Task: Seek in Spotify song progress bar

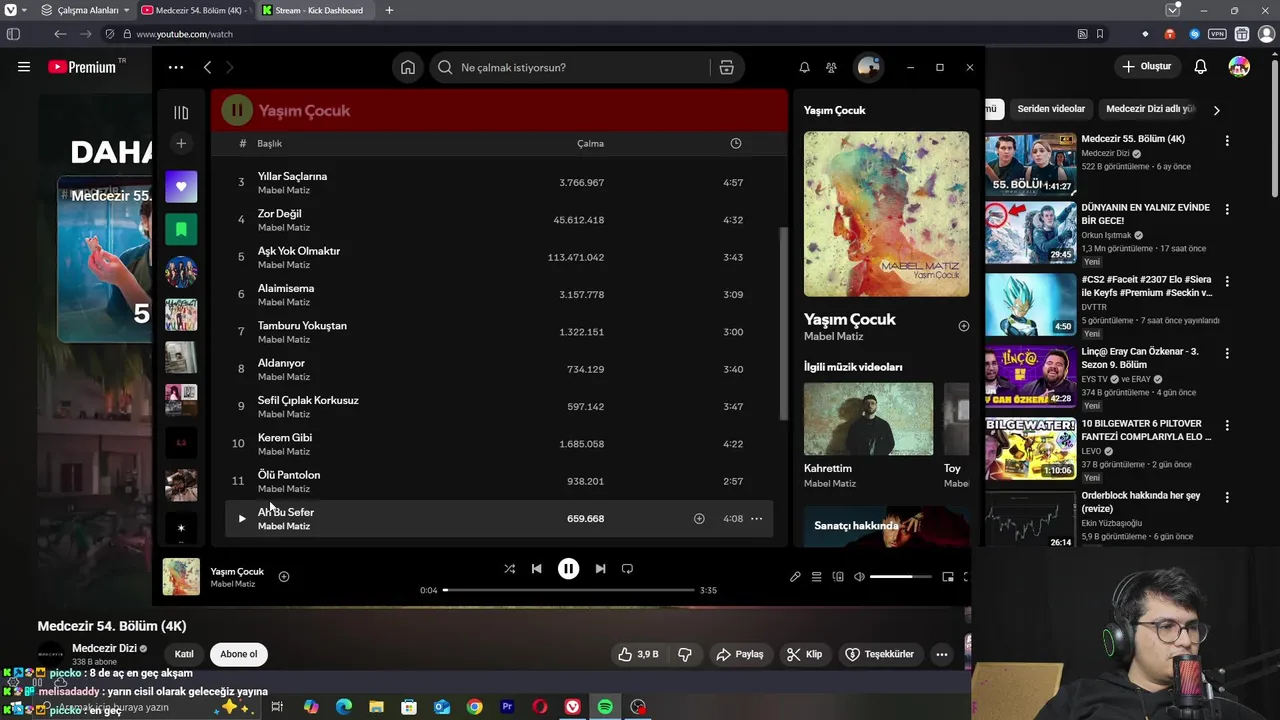Action: [568, 590]
